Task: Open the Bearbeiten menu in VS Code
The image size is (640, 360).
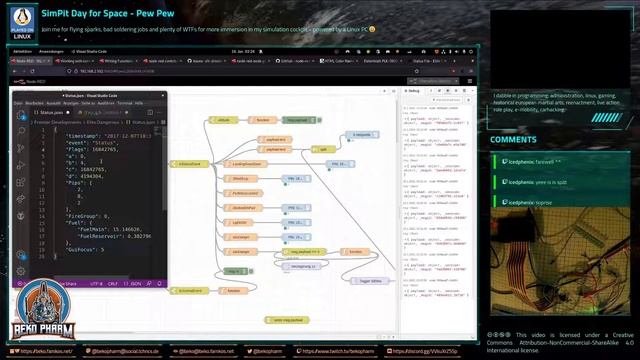Action: 34,103
